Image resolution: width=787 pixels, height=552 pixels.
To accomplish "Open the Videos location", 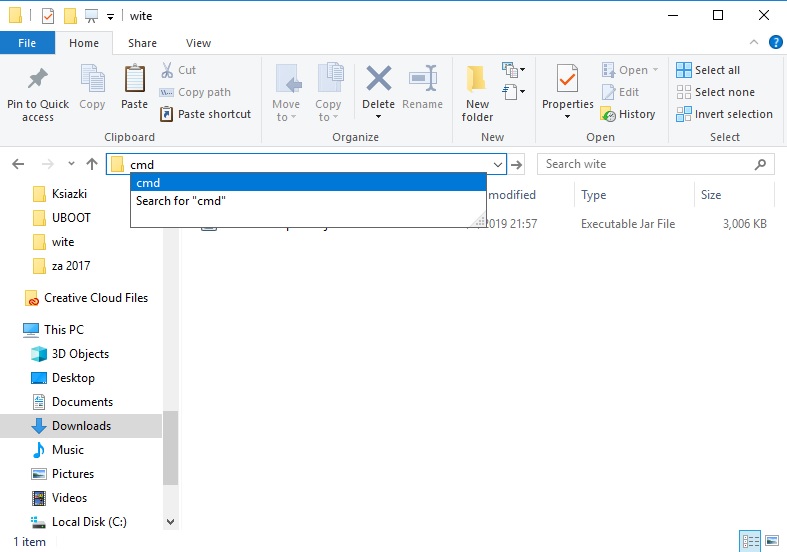I will [x=60, y=498].
